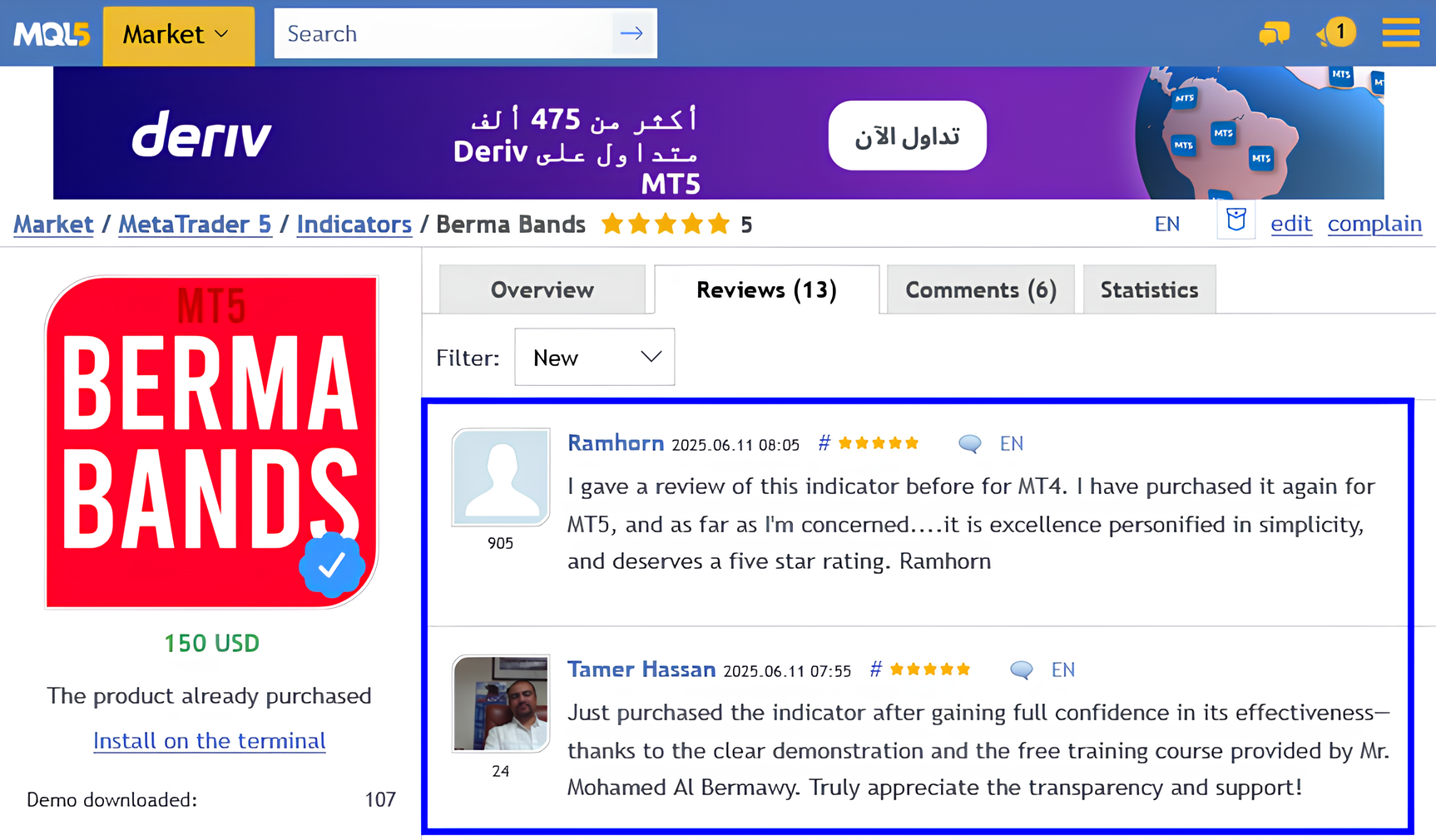The width and height of the screenshot is (1436, 840).
Task: Switch to the Overview tab
Action: click(x=542, y=289)
